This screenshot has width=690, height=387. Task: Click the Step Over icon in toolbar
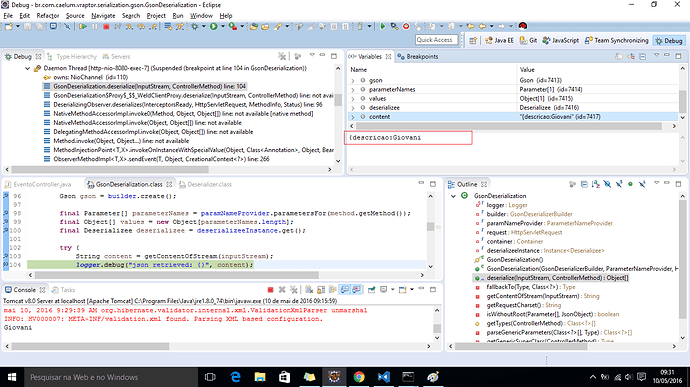click(141, 26)
